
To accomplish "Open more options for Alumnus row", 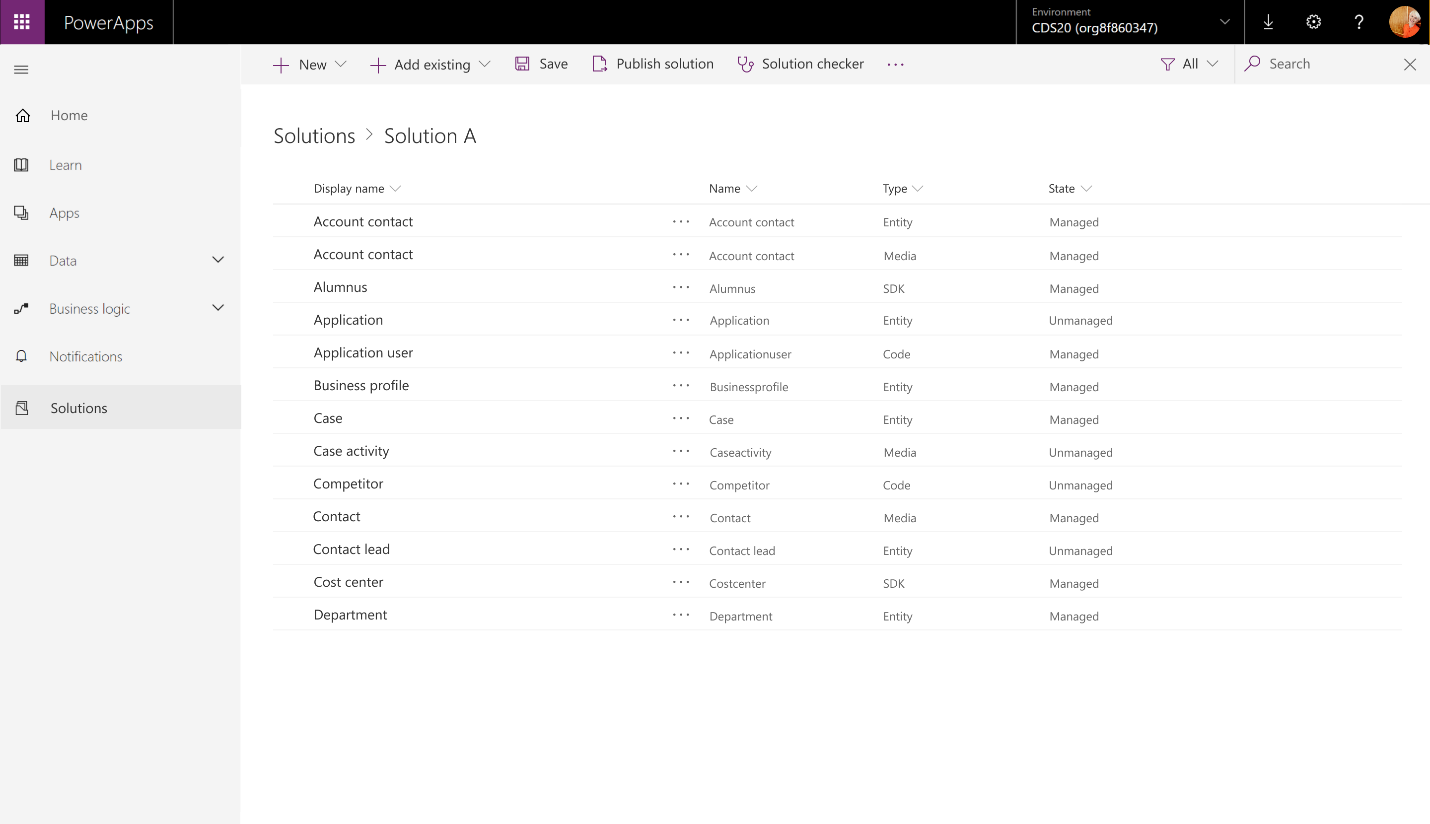I will pyautogui.click(x=681, y=287).
